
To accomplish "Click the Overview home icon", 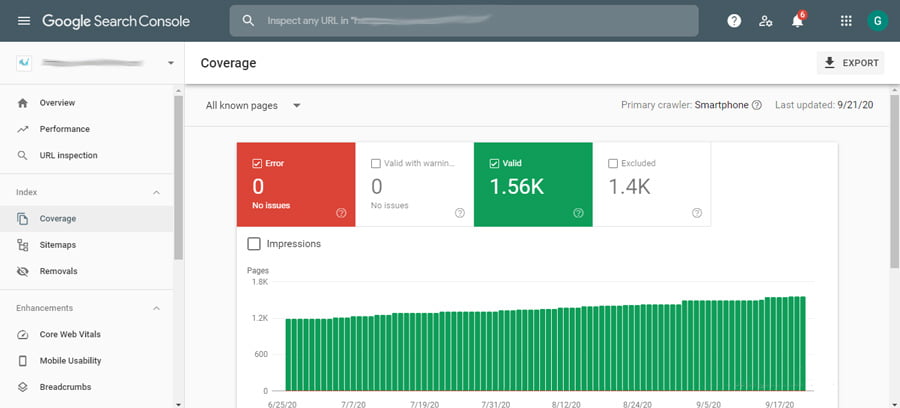I will click(22, 103).
